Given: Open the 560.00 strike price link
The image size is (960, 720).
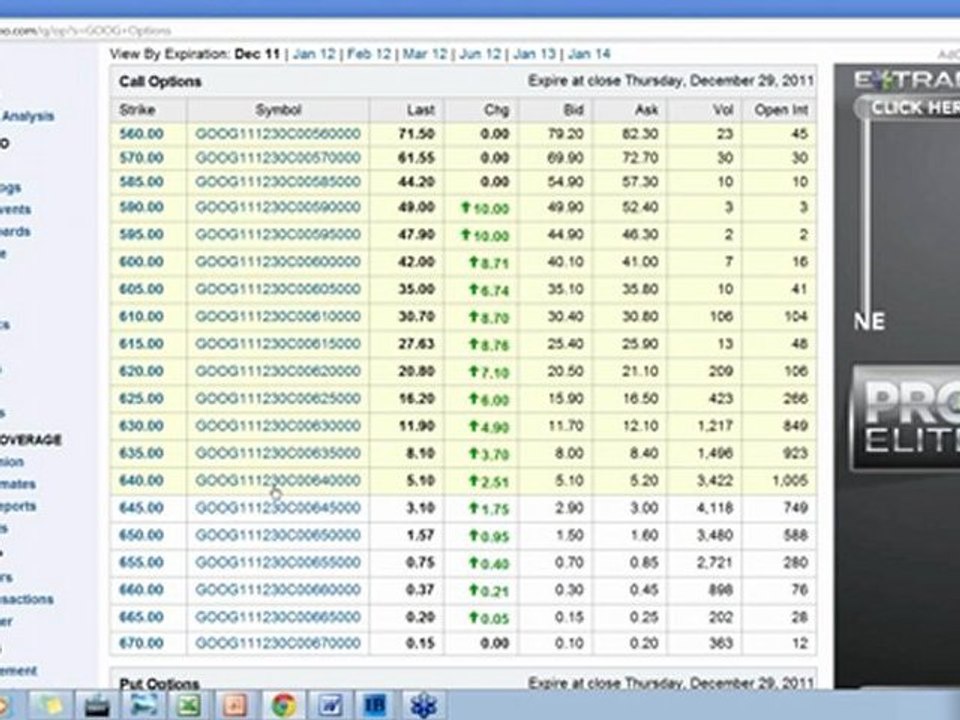Looking at the screenshot, I should tap(141, 133).
